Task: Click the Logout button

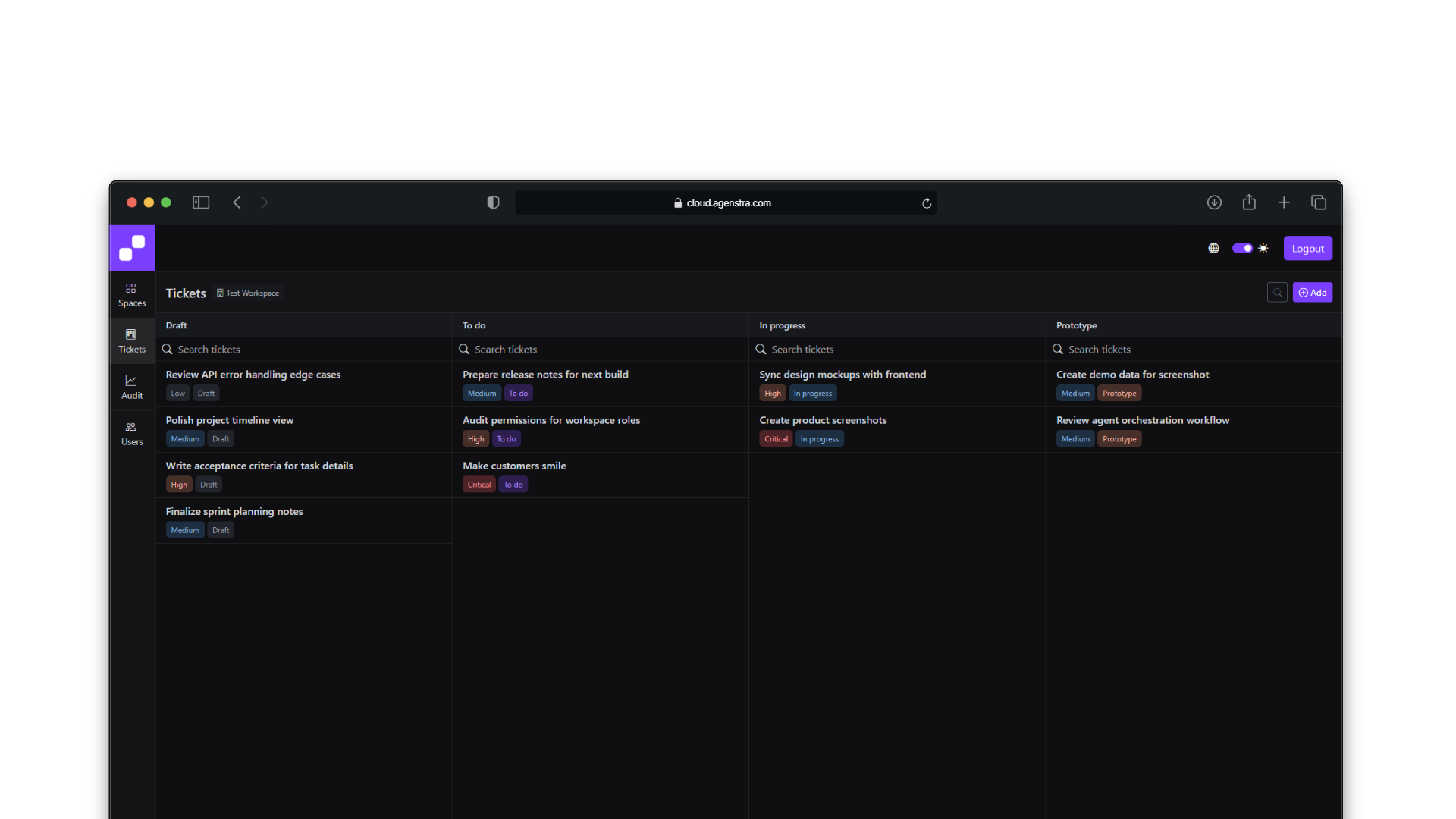Action: (1307, 248)
